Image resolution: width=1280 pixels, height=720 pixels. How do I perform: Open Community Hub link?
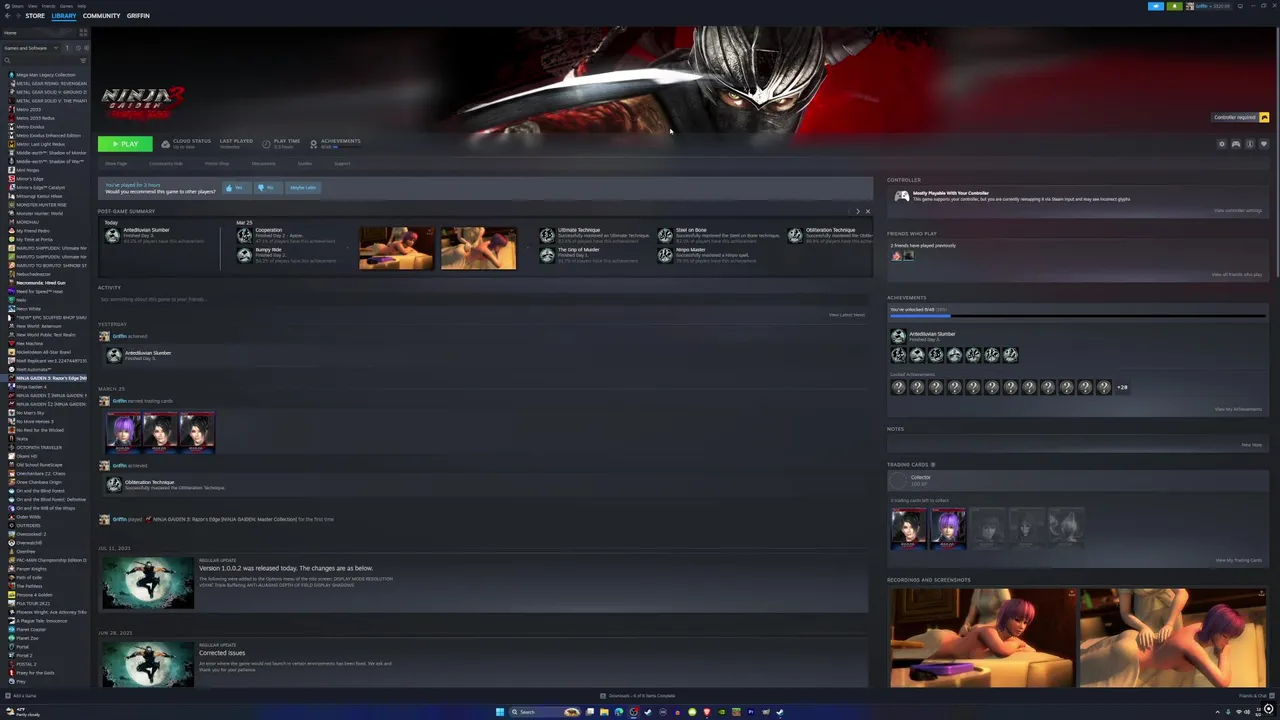pos(166,164)
